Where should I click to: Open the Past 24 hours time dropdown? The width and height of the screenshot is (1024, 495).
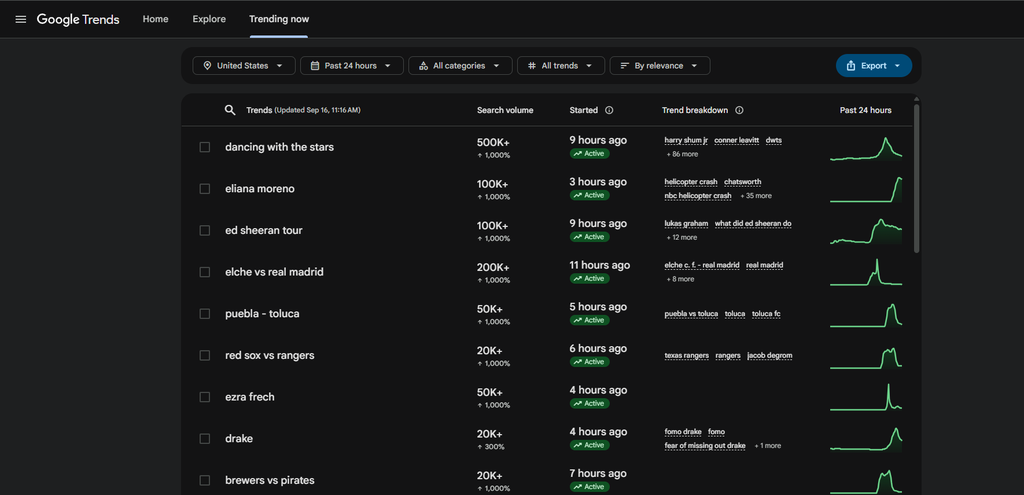click(x=351, y=66)
